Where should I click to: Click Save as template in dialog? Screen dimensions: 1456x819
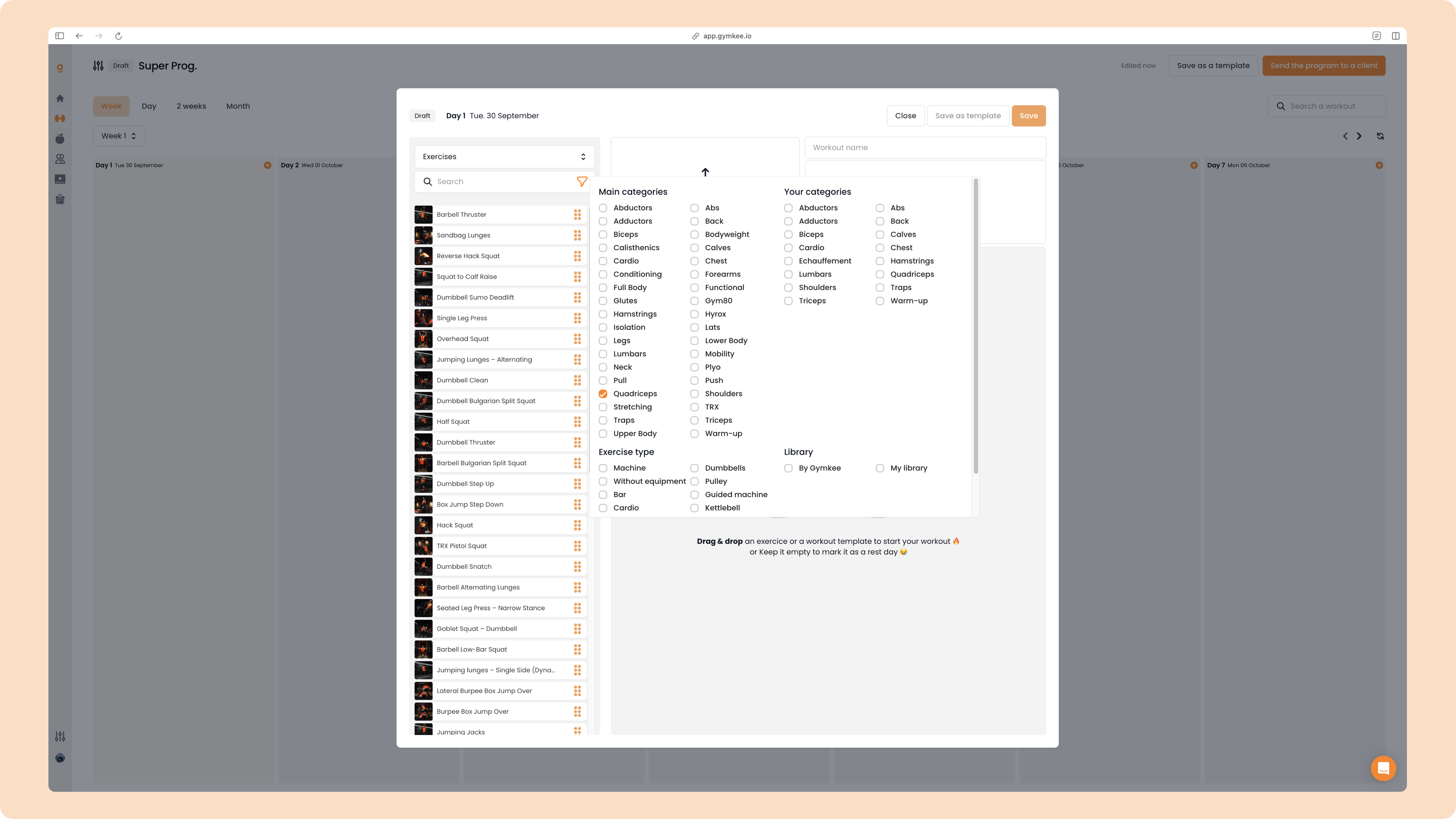(968, 115)
